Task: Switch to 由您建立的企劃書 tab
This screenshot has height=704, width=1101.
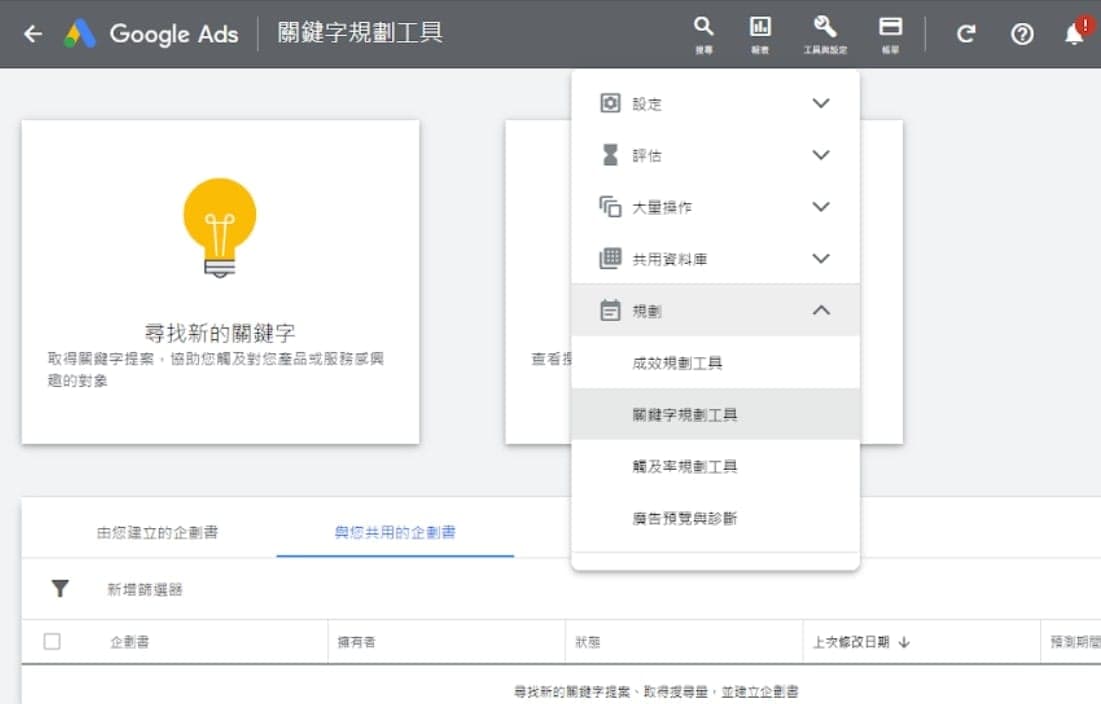Action: click(157, 532)
